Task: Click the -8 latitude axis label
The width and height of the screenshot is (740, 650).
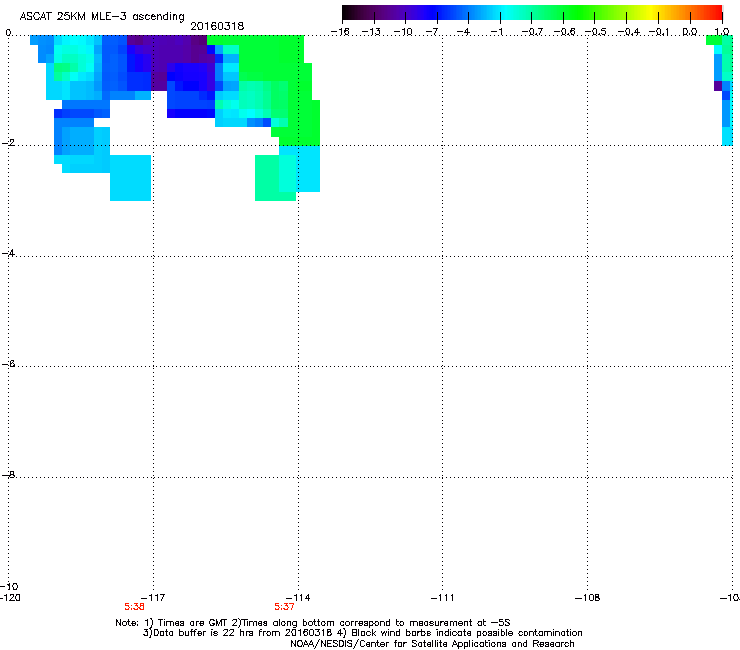Action: coord(8,474)
